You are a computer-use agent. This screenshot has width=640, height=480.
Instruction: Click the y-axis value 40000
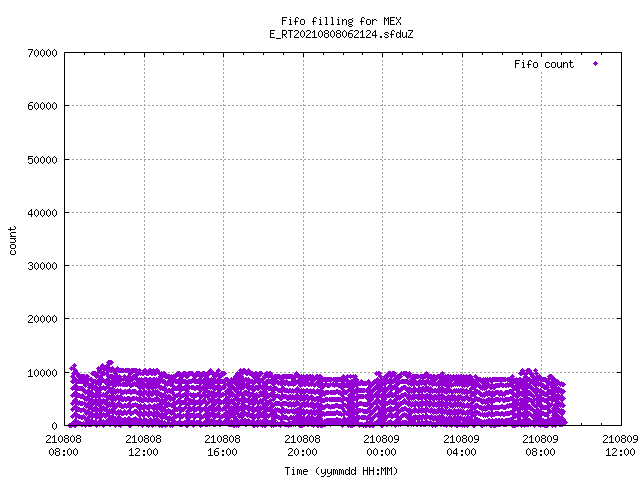(x=42, y=213)
